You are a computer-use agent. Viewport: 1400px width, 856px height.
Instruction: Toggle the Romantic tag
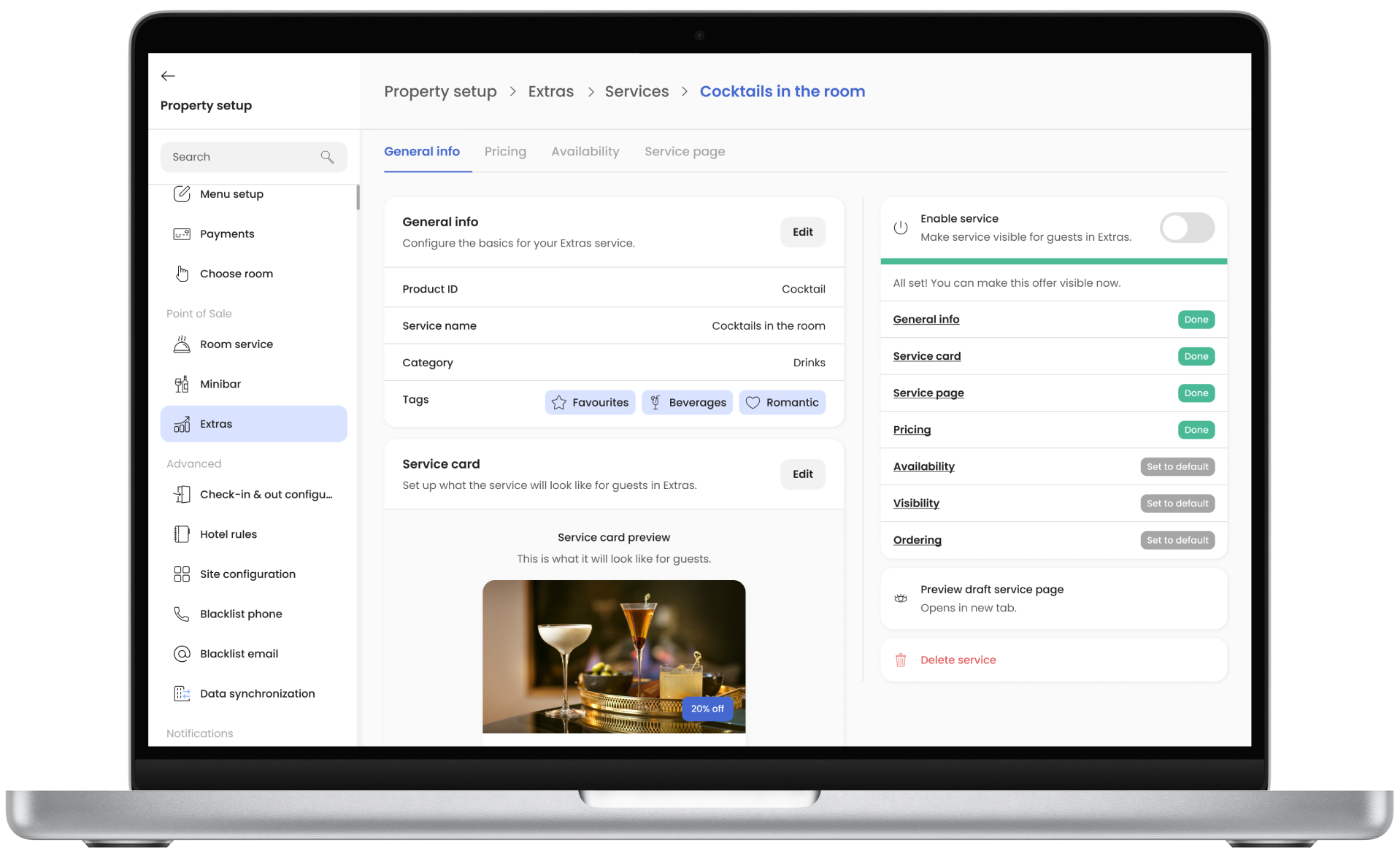click(782, 402)
